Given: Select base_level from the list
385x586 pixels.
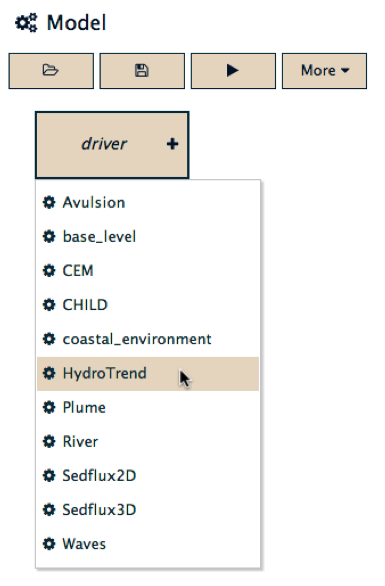Looking at the screenshot, I should tap(148, 237).
